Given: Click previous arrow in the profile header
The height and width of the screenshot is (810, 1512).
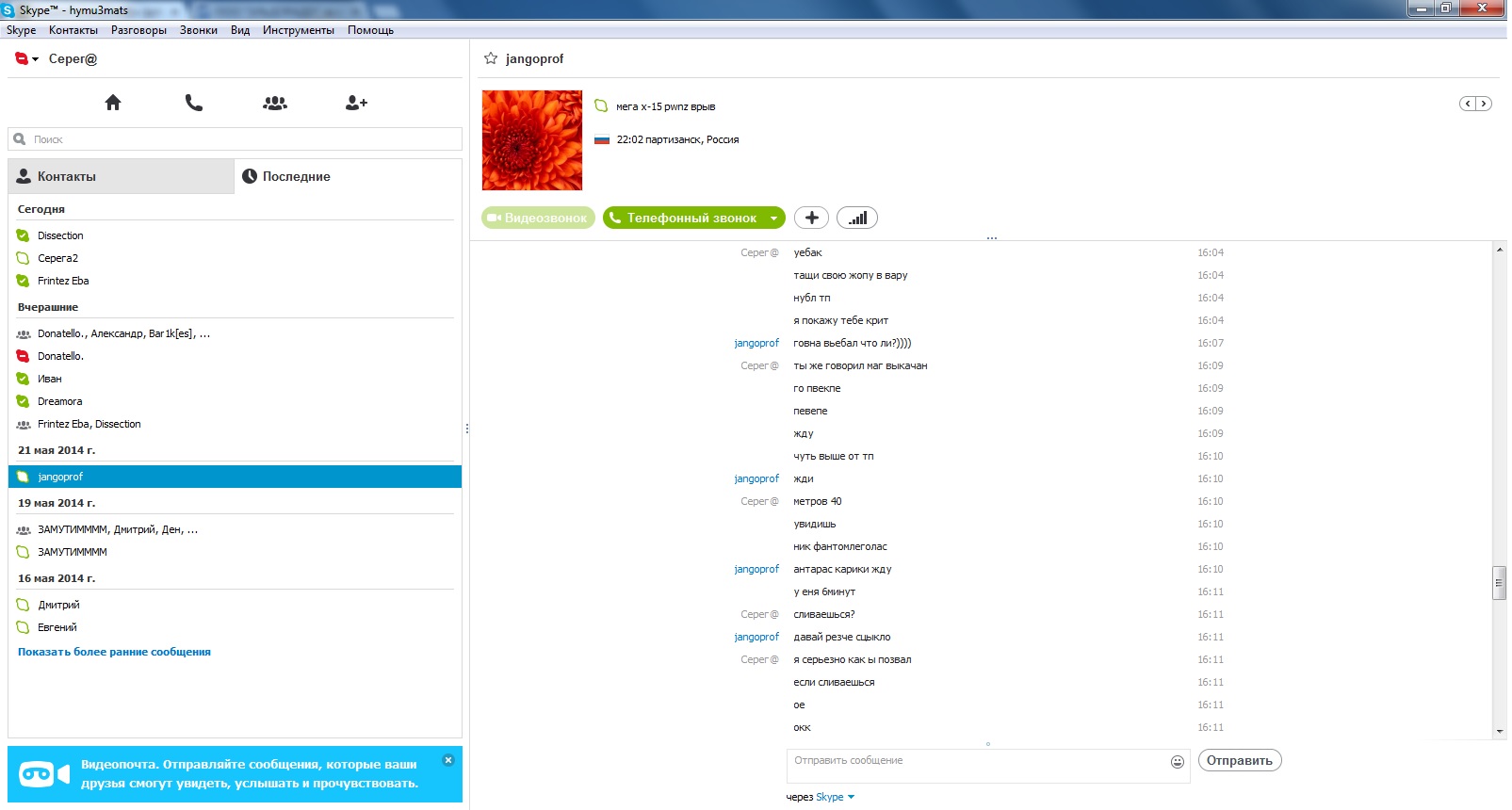Looking at the screenshot, I should click(1468, 104).
